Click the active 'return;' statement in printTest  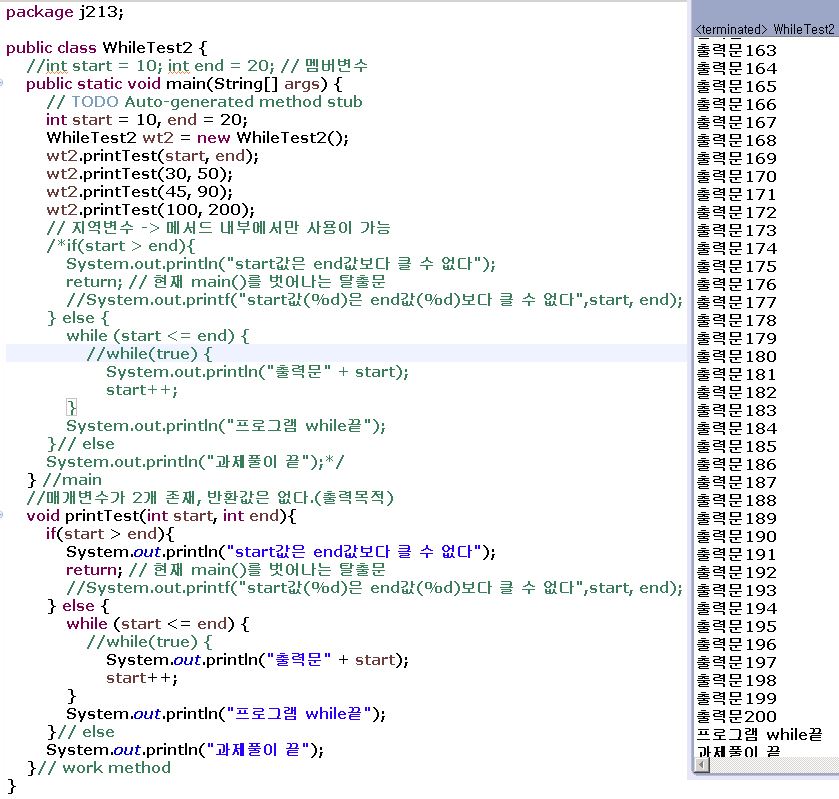point(94,569)
